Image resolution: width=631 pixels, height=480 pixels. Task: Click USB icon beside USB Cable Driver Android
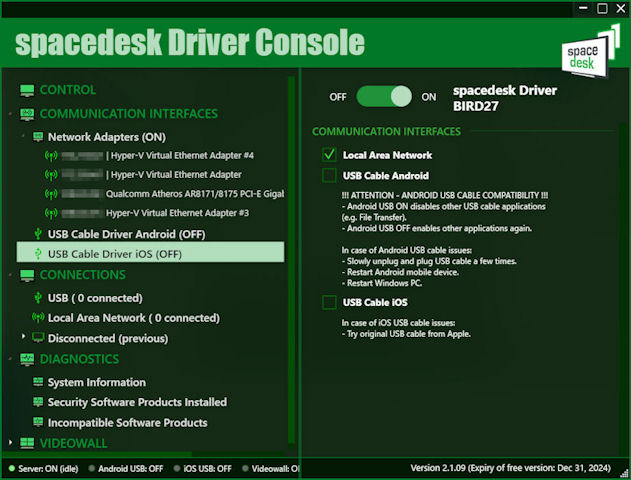tap(38, 234)
